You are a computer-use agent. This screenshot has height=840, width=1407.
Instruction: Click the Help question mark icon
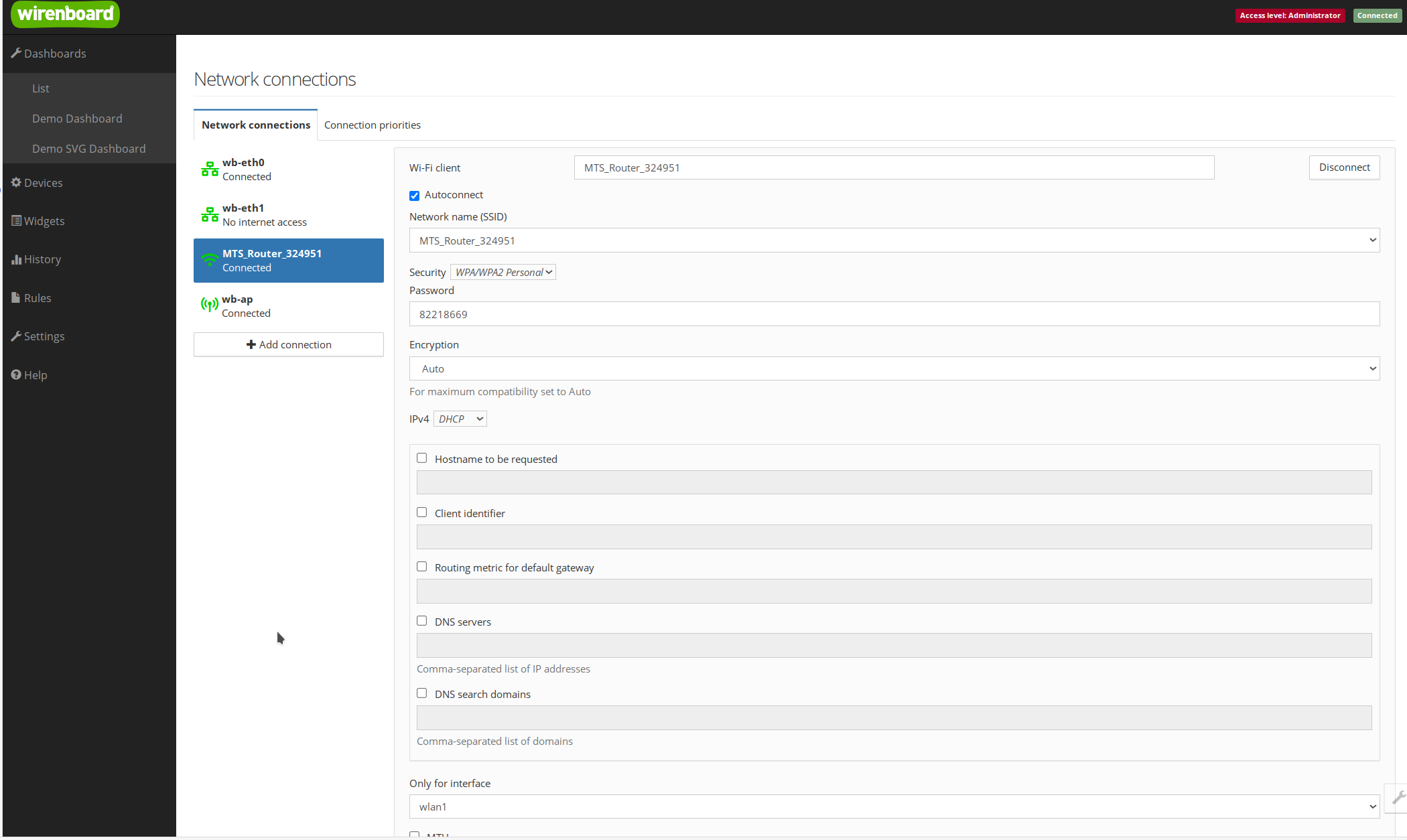(16, 374)
